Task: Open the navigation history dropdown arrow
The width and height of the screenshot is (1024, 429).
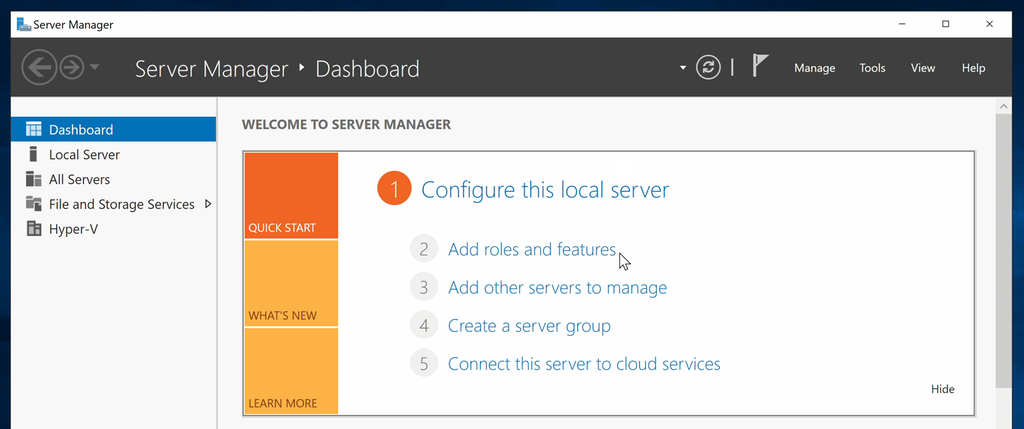Action: click(94, 67)
